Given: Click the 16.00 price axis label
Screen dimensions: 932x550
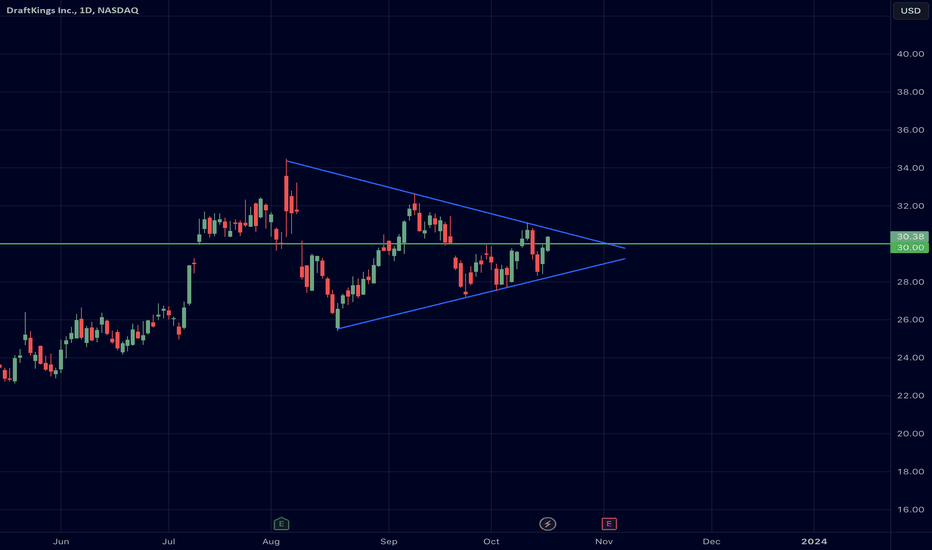Looking at the screenshot, I should tap(910, 510).
